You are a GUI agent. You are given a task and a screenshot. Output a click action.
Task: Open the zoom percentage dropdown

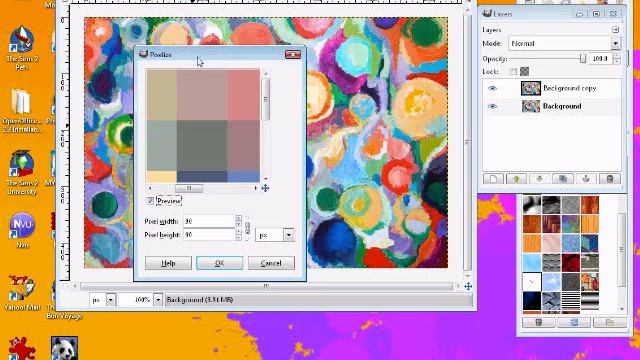pos(158,300)
